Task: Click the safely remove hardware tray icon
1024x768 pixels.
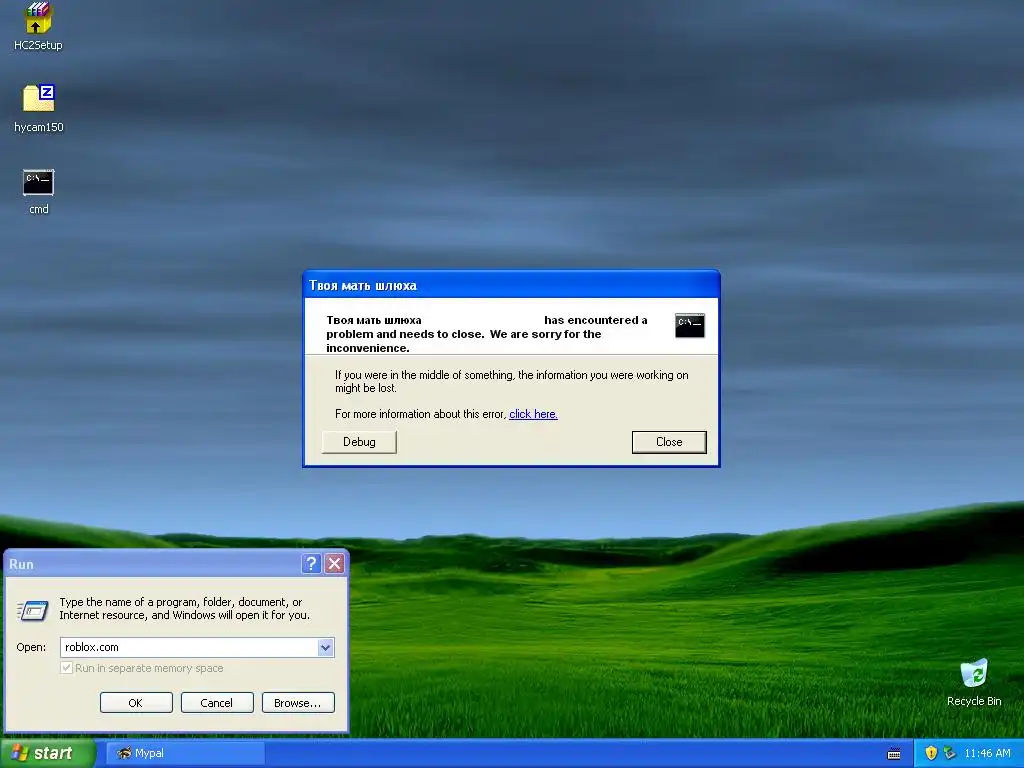Action: coord(950,753)
